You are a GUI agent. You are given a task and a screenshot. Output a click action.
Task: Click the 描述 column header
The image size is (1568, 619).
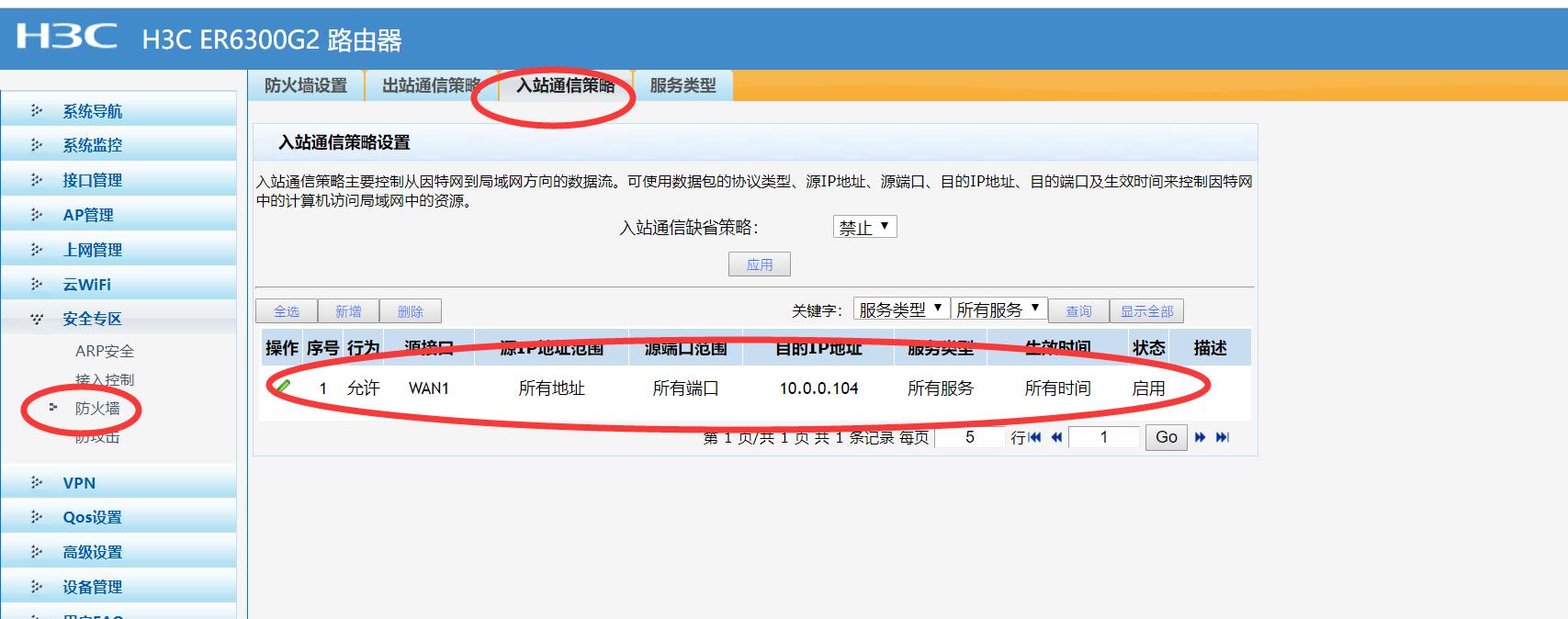coord(1210,348)
